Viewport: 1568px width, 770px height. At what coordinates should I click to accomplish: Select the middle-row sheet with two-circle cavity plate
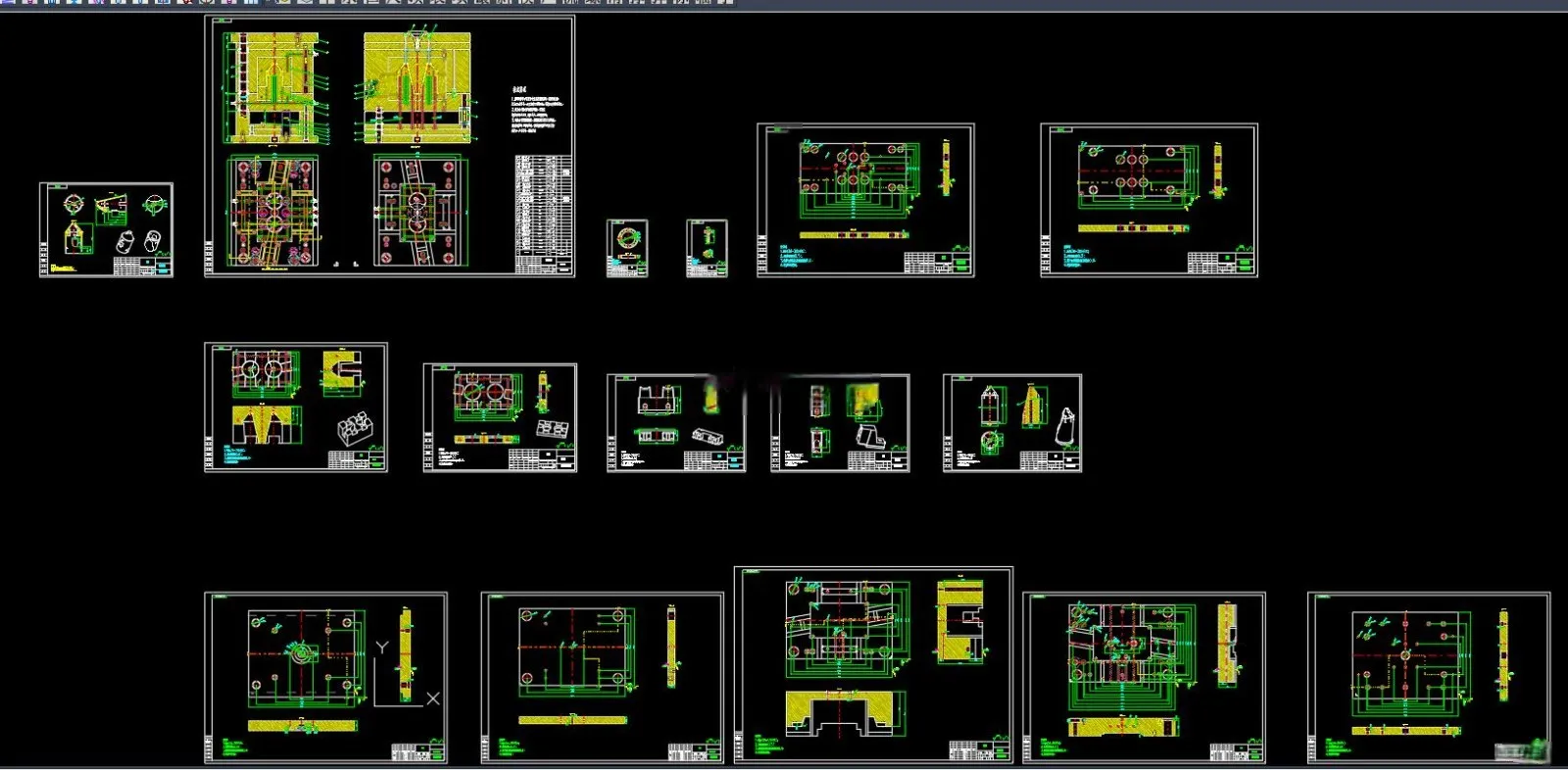click(x=500, y=418)
